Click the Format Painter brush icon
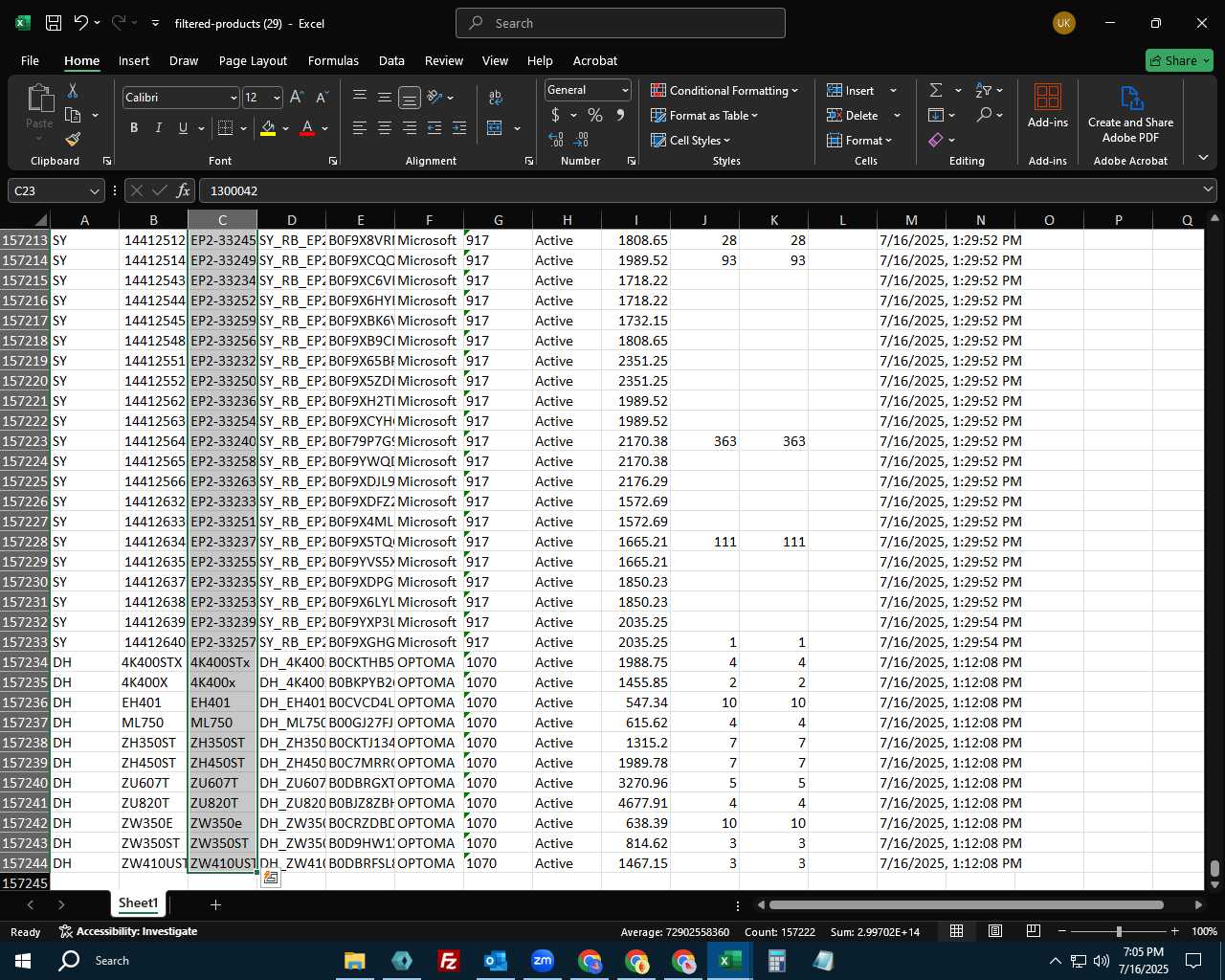This screenshot has width=1225, height=980. click(x=73, y=139)
